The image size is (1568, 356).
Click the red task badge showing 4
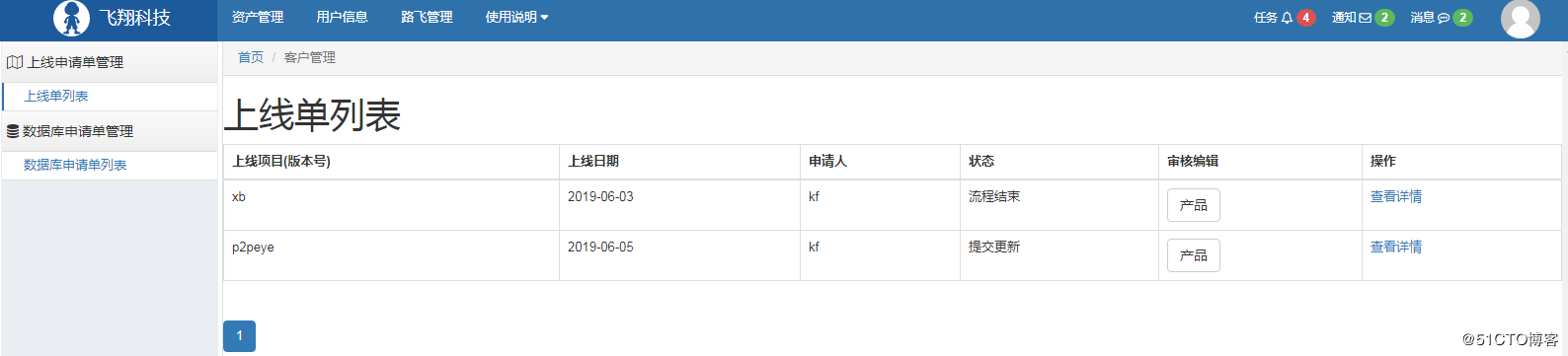(x=1306, y=18)
